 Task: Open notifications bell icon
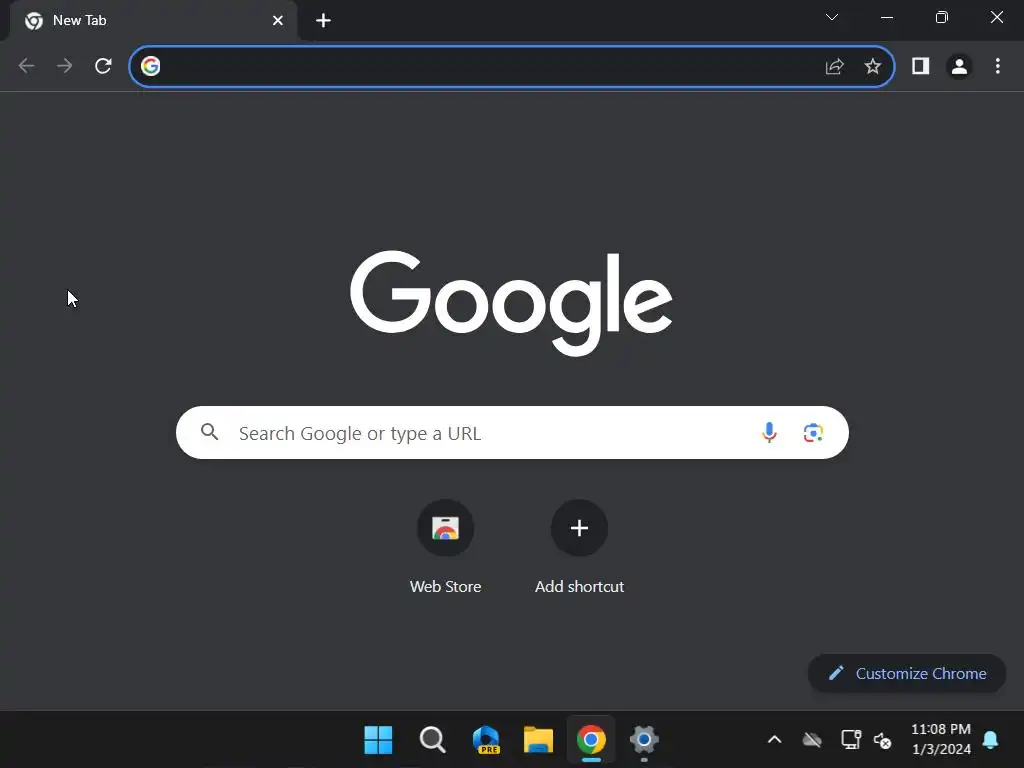(x=991, y=740)
